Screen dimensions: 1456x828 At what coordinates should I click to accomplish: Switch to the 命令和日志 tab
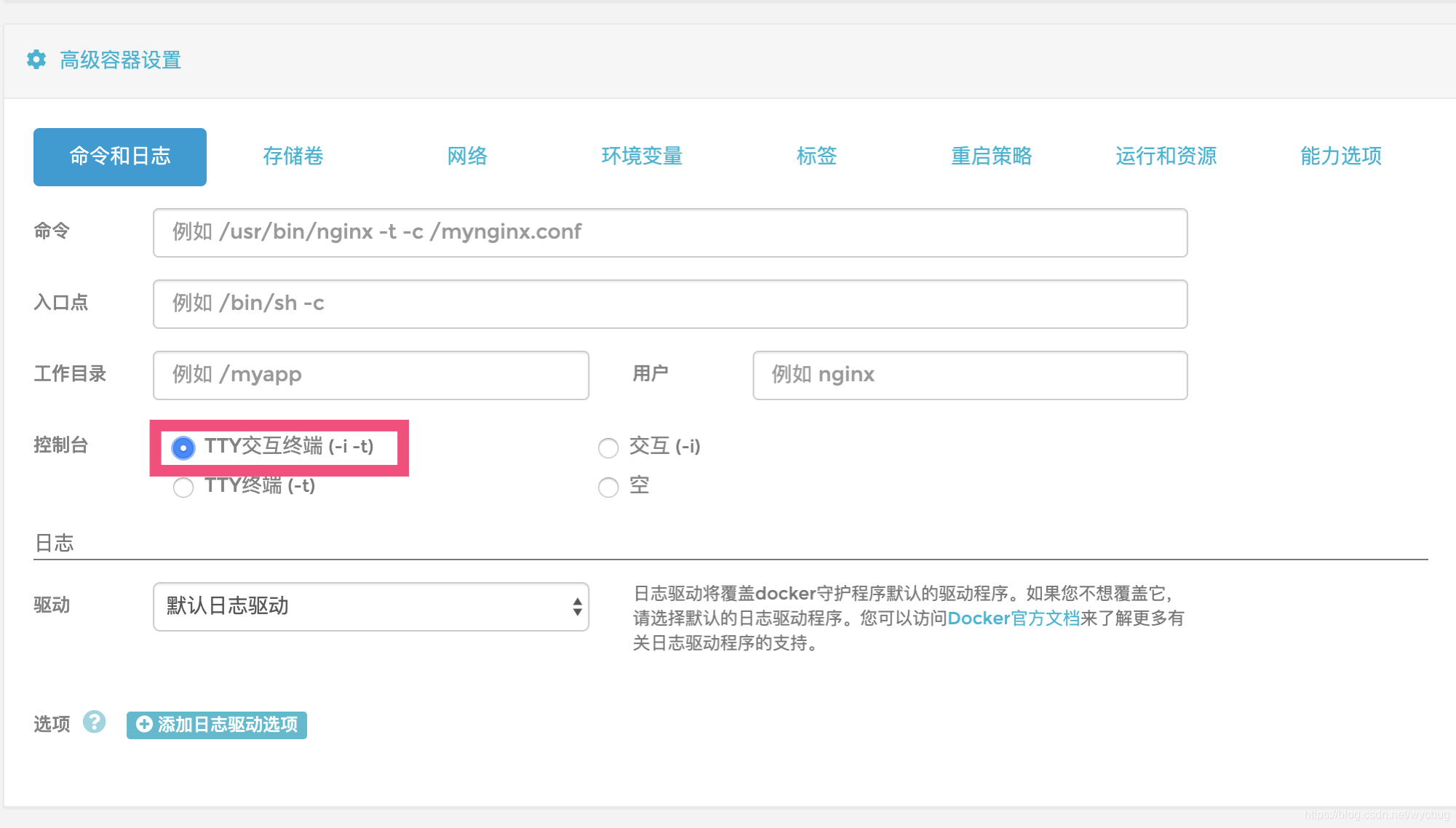(120, 157)
